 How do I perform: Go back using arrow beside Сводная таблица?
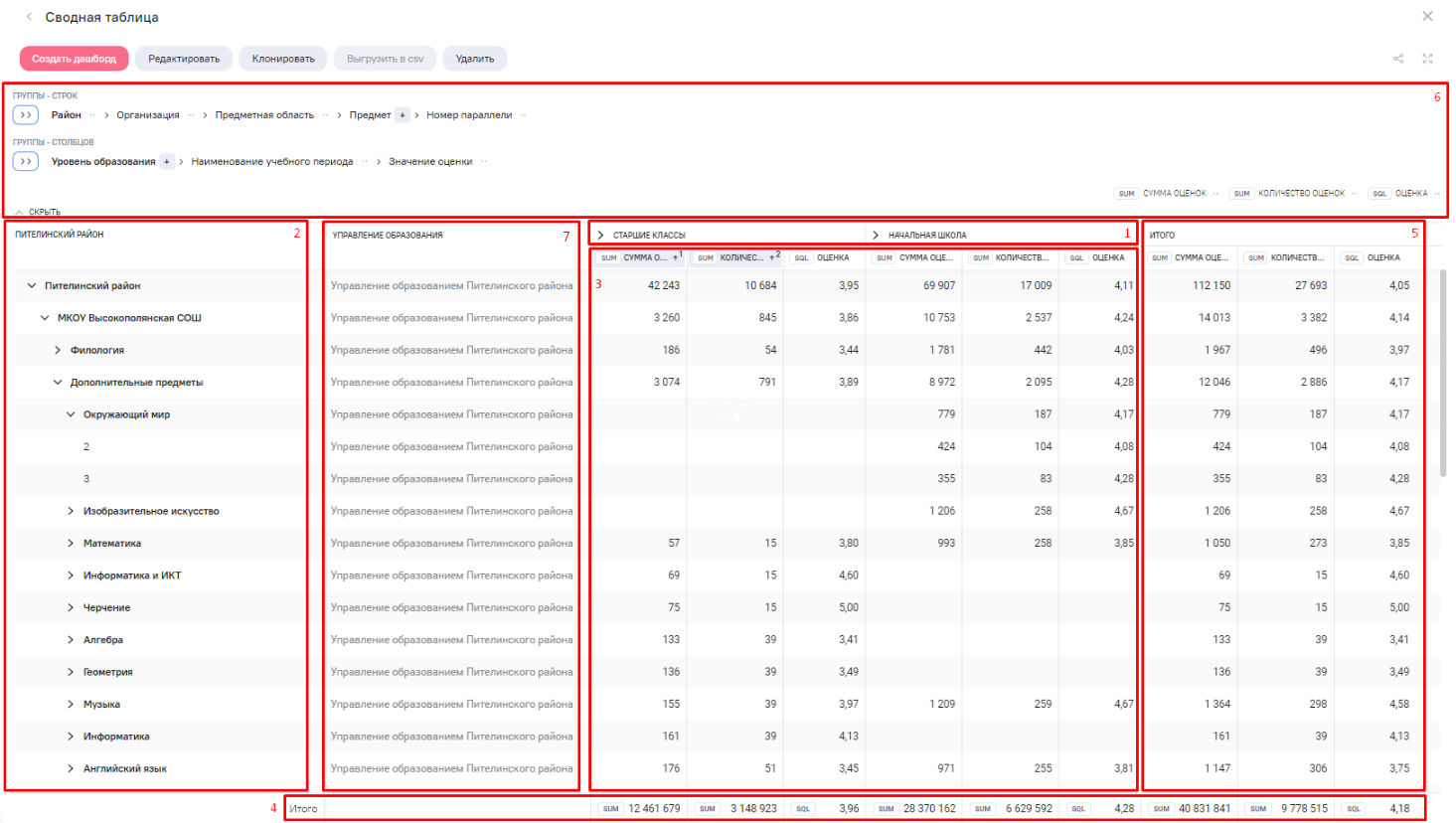tap(29, 17)
